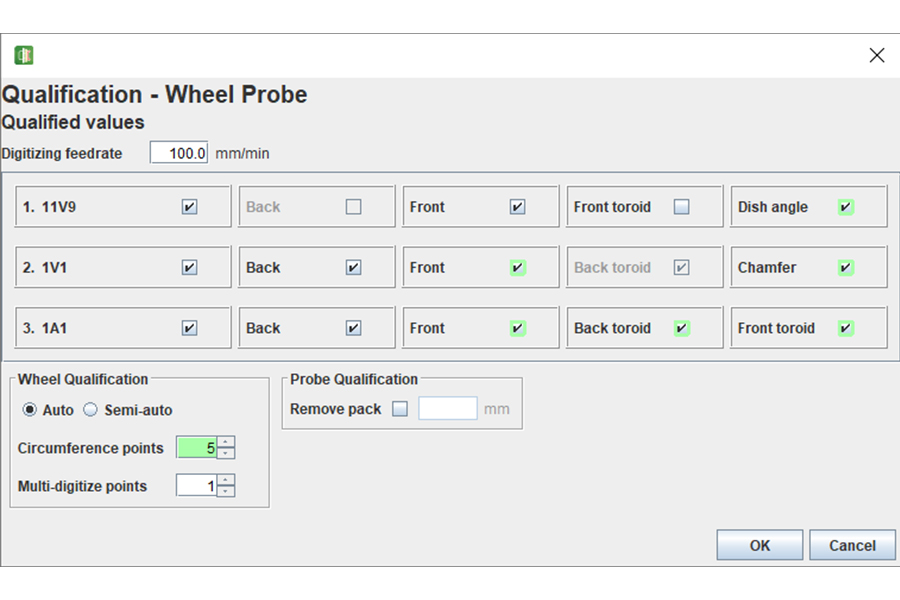The width and height of the screenshot is (900, 600).
Task: Decrease Circumference points with down arrow
Action: tap(227, 453)
